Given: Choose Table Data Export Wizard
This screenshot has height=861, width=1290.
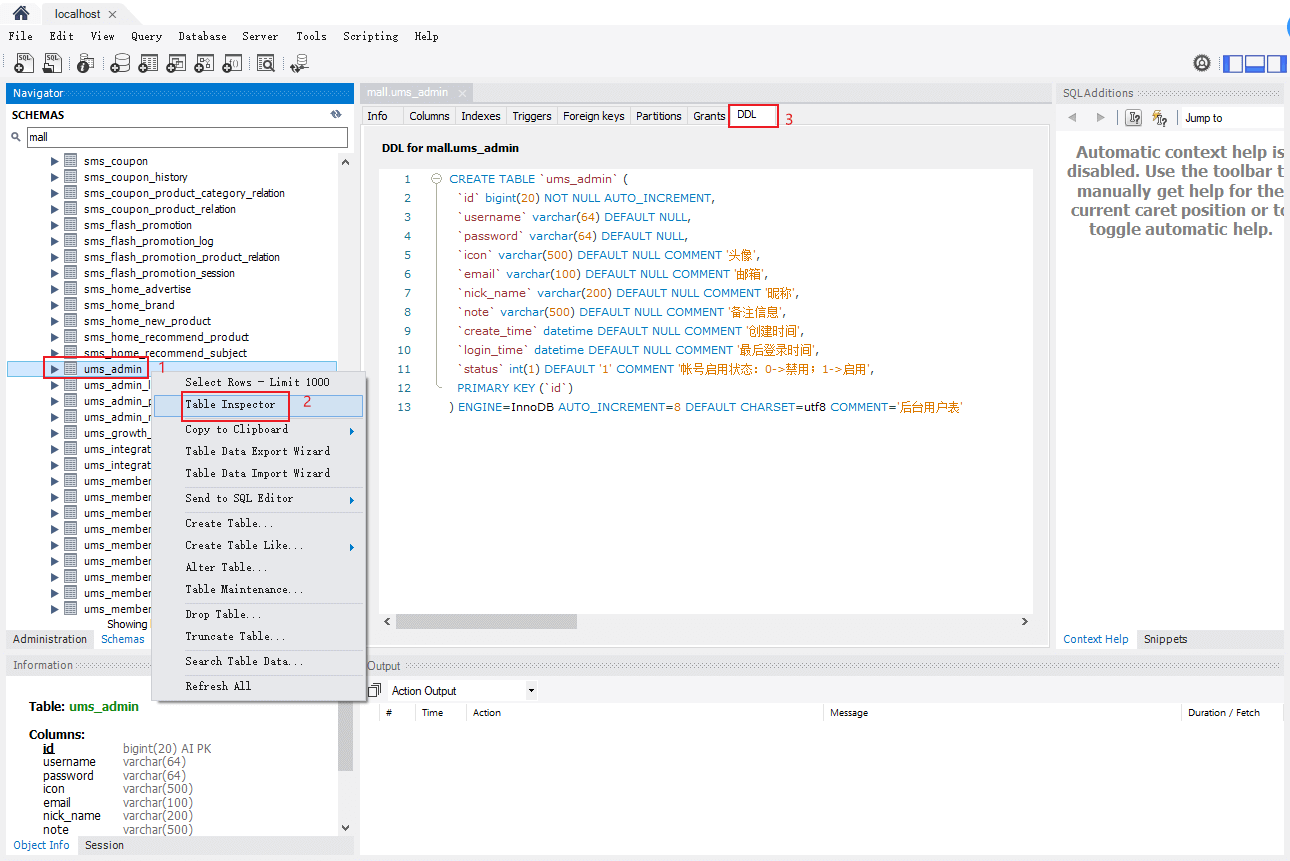Looking at the screenshot, I should click(x=258, y=452).
